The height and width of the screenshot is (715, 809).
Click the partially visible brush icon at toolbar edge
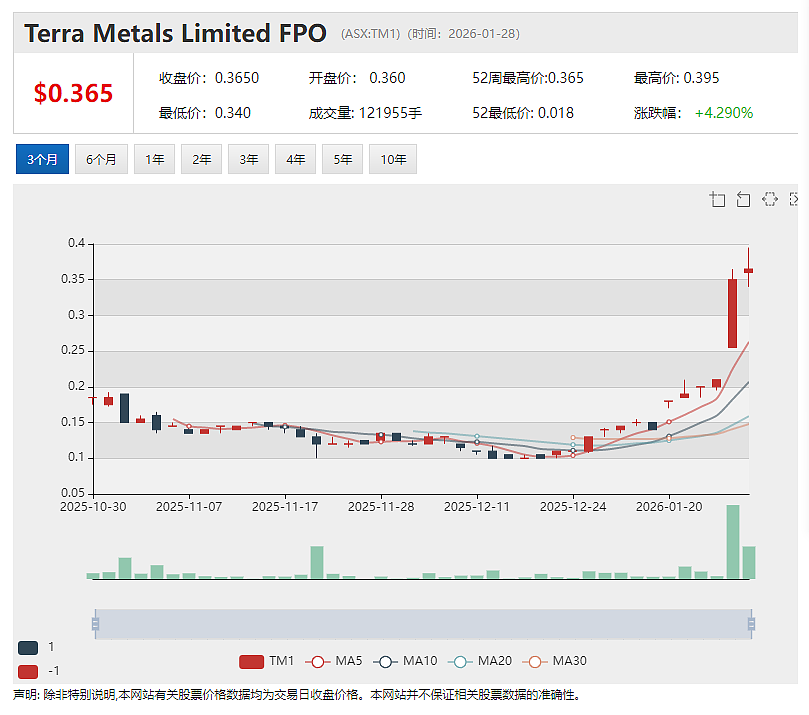[794, 199]
